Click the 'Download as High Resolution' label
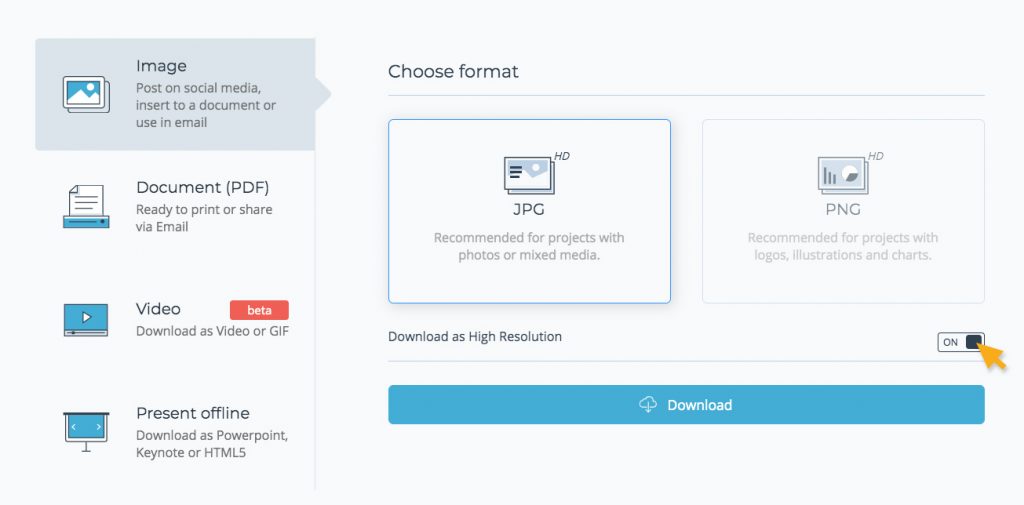 [x=475, y=337]
